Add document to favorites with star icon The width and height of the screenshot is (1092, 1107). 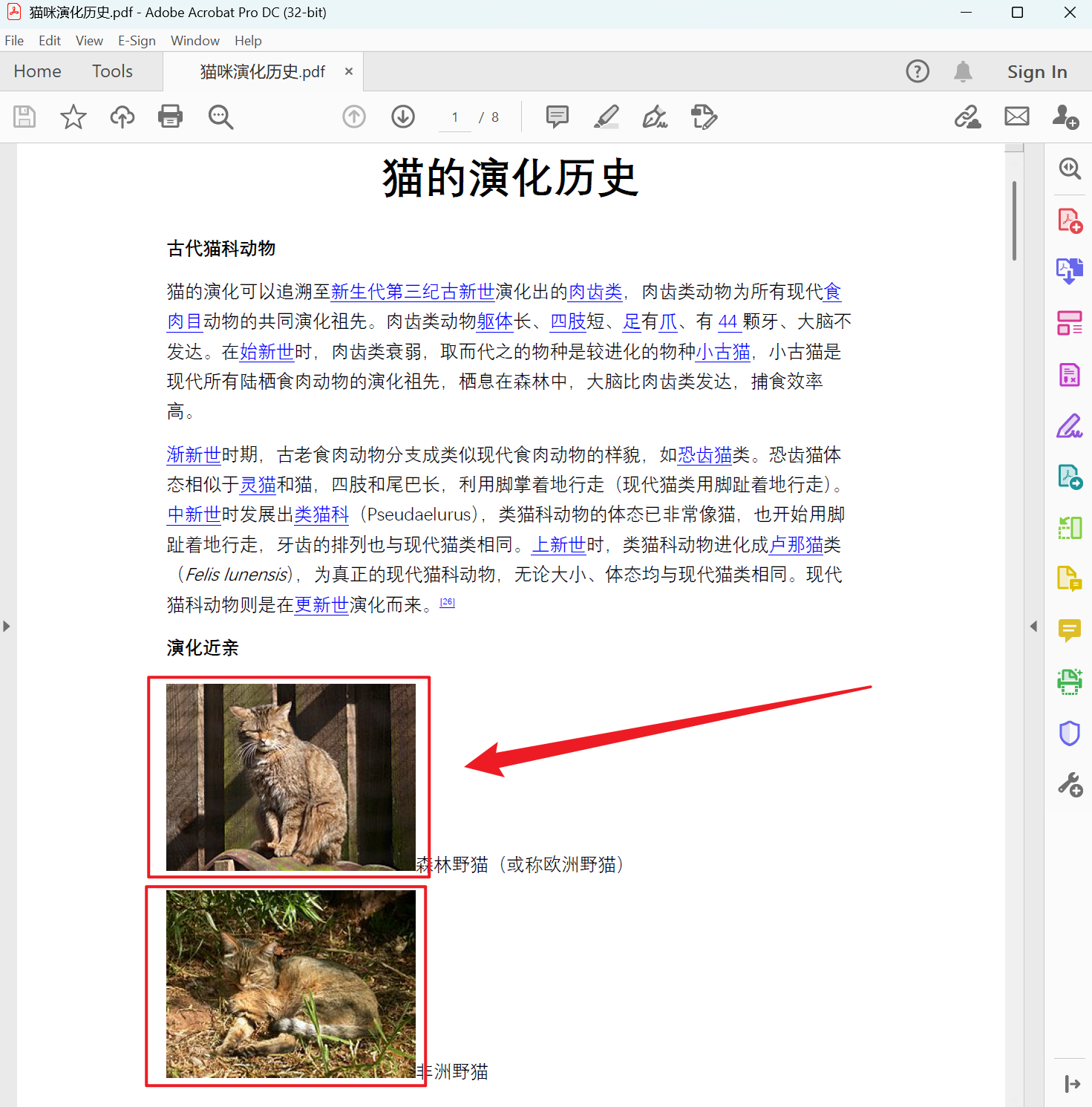(x=73, y=117)
